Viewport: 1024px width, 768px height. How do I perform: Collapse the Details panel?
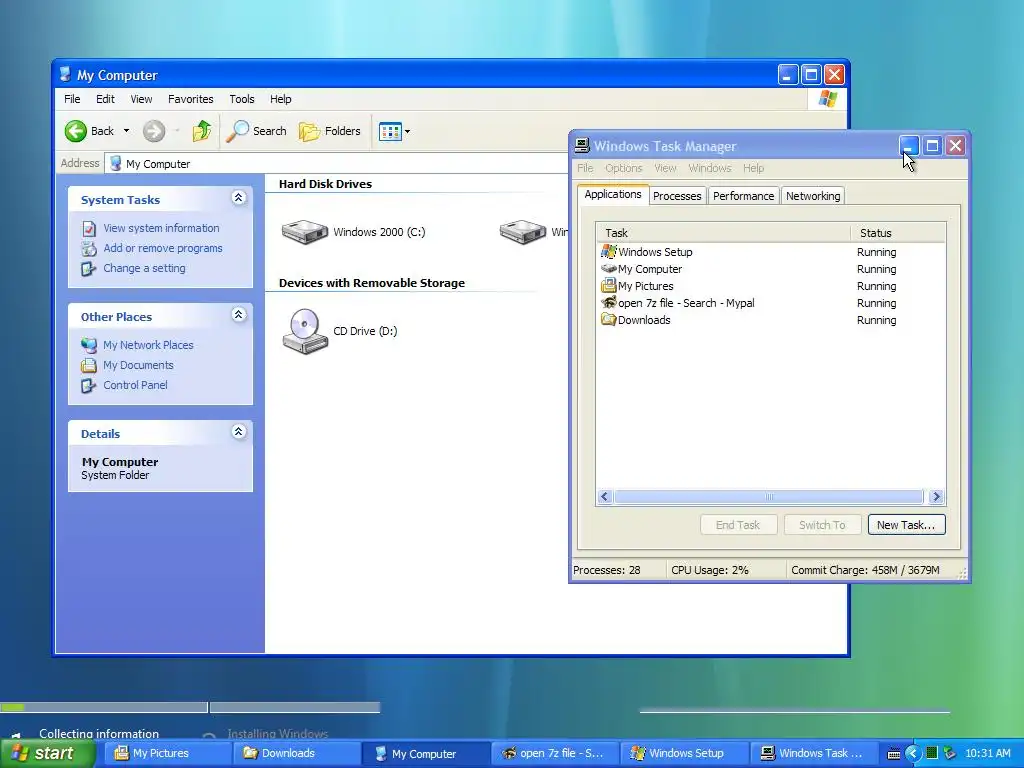(238, 432)
